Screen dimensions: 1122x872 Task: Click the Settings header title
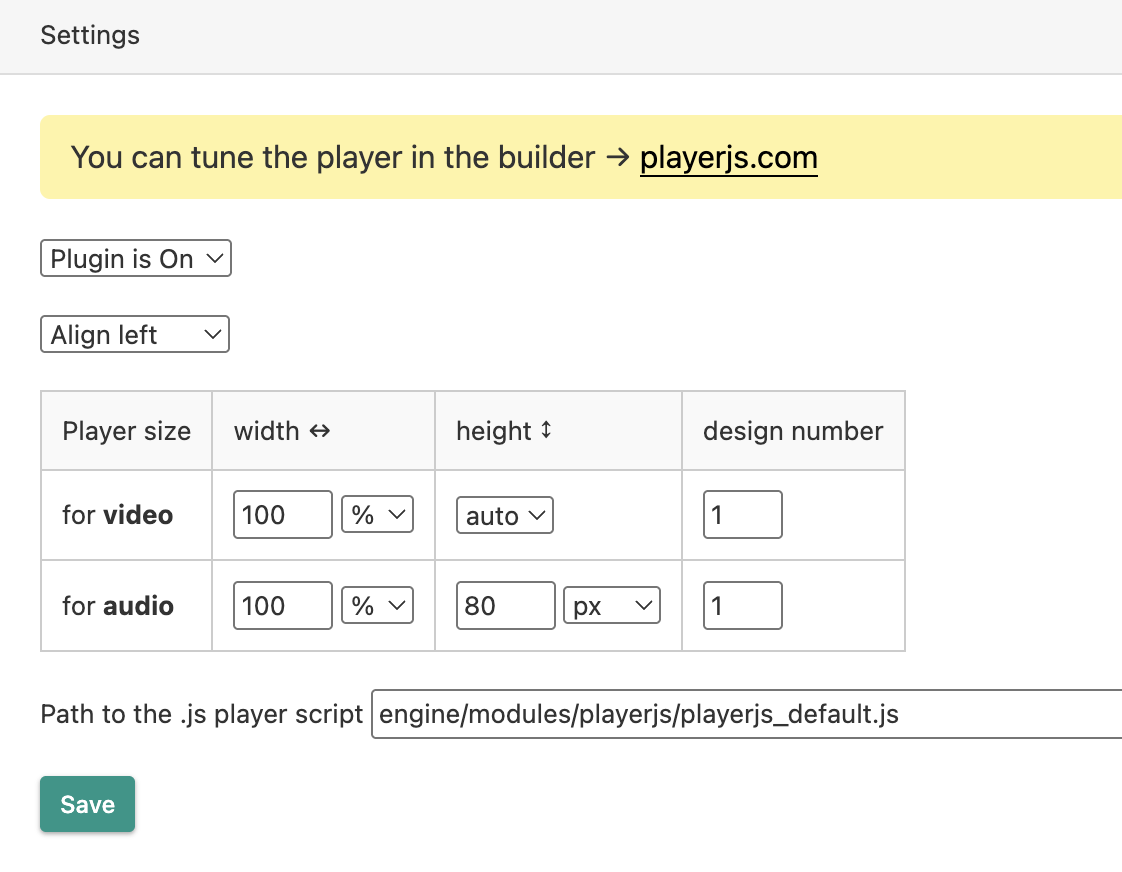point(90,36)
